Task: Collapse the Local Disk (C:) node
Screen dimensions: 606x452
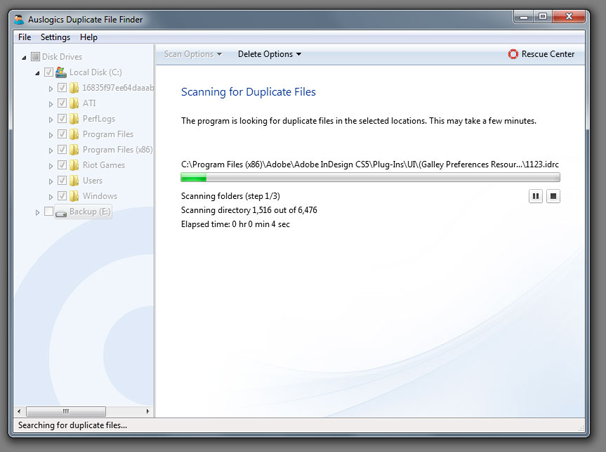Action: coord(38,73)
